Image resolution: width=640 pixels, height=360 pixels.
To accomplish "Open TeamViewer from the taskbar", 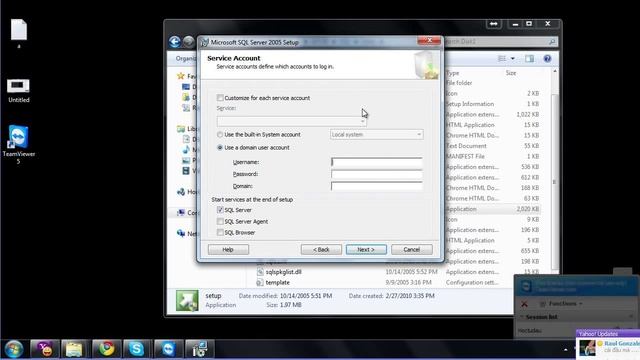I will [x=168, y=349].
